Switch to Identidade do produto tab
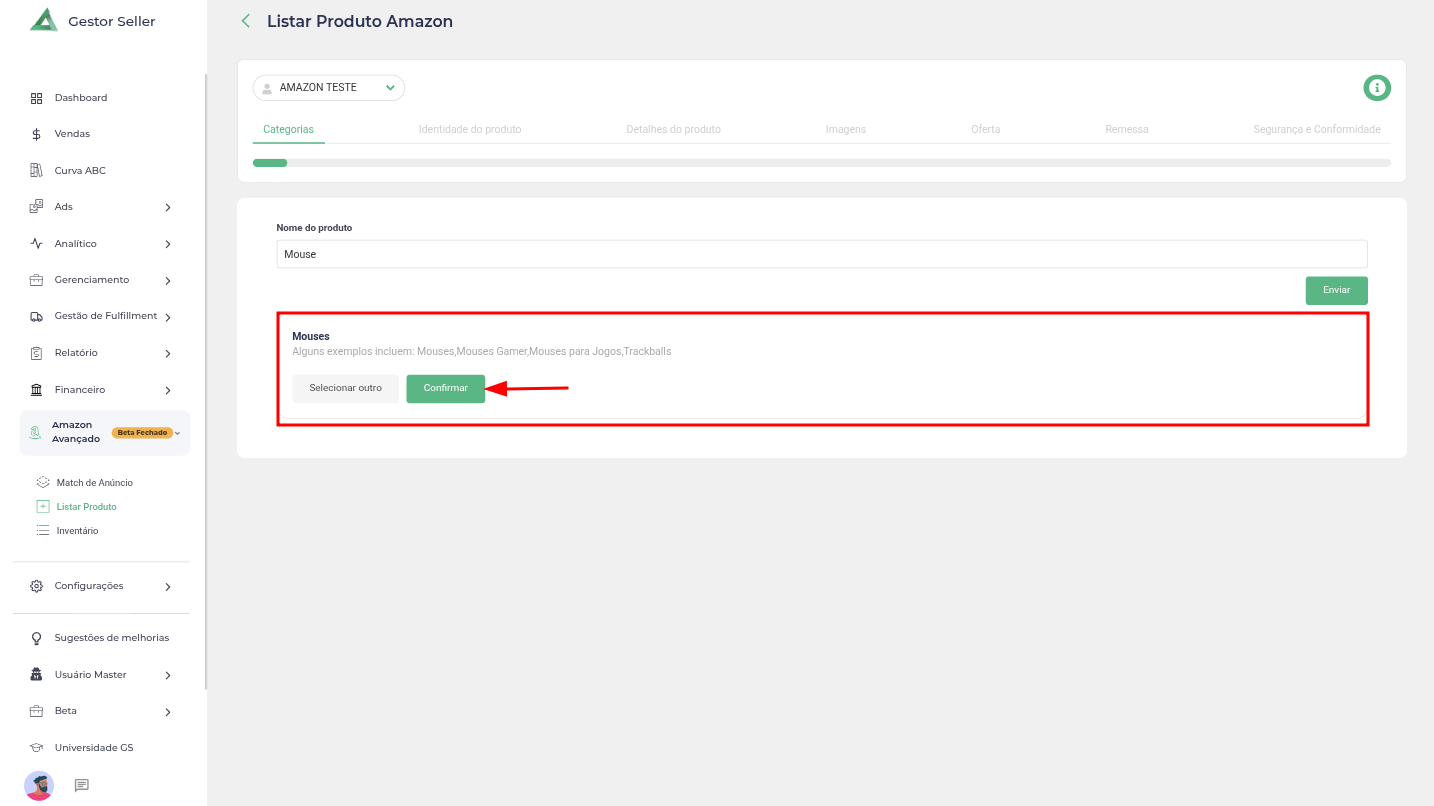The image size is (1434, 806). [x=469, y=129]
